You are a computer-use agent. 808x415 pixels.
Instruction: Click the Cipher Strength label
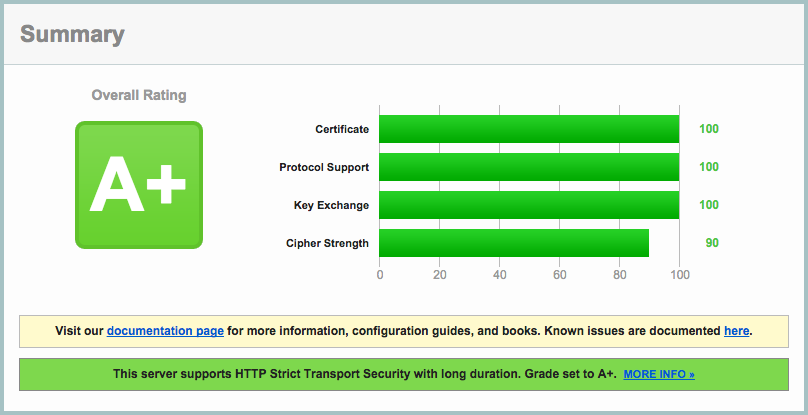[327, 243]
